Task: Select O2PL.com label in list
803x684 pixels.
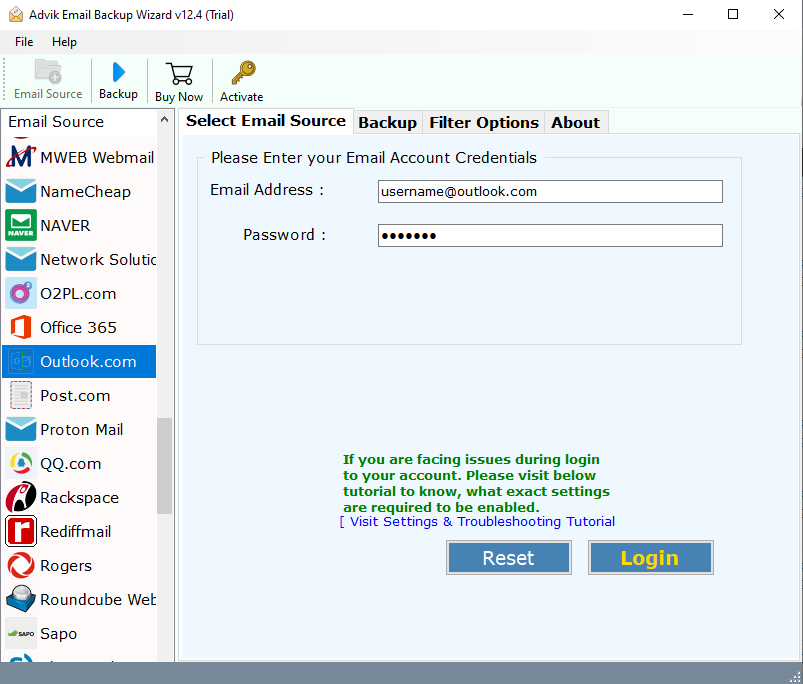Action: pyautogui.click(x=78, y=294)
